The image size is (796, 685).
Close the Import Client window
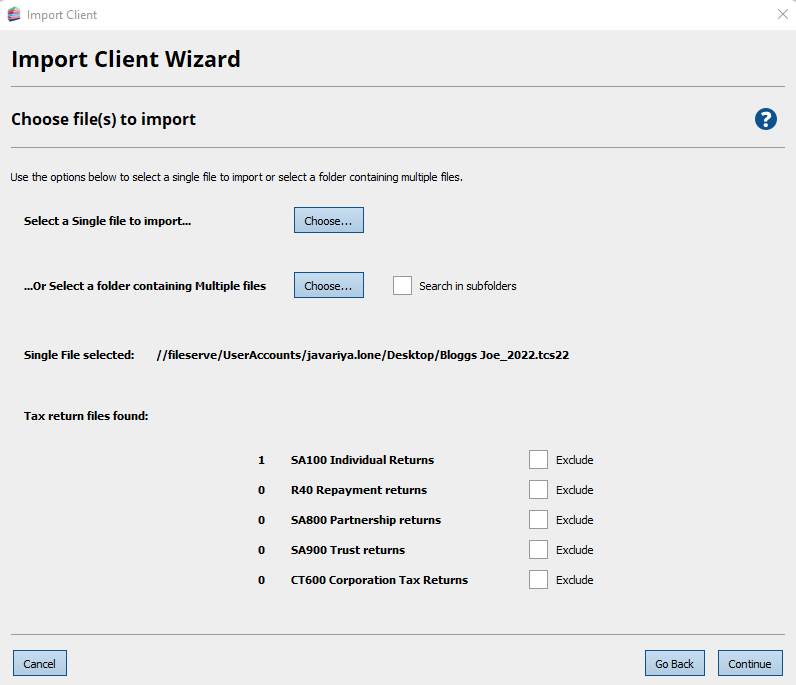(782, 15)
